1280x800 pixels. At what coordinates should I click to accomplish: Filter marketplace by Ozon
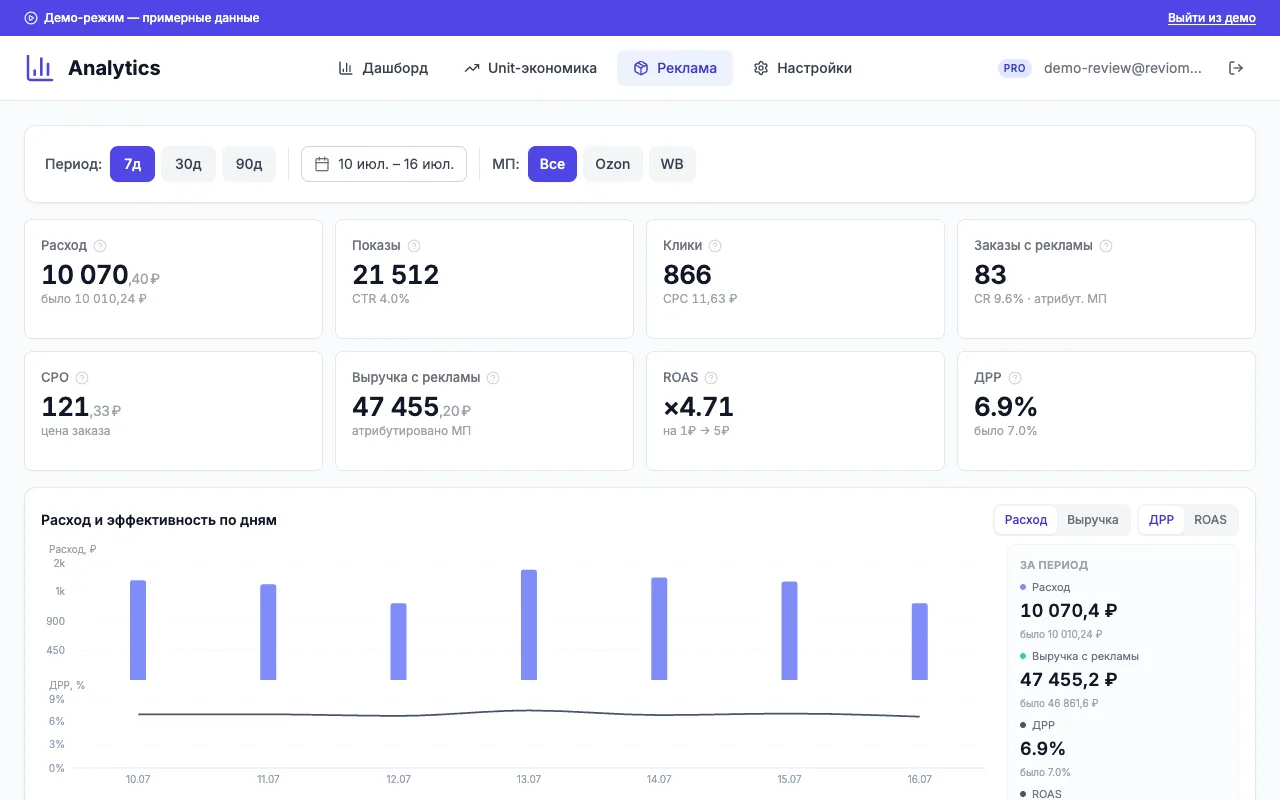pyautogui.click(x=613, y=164)
